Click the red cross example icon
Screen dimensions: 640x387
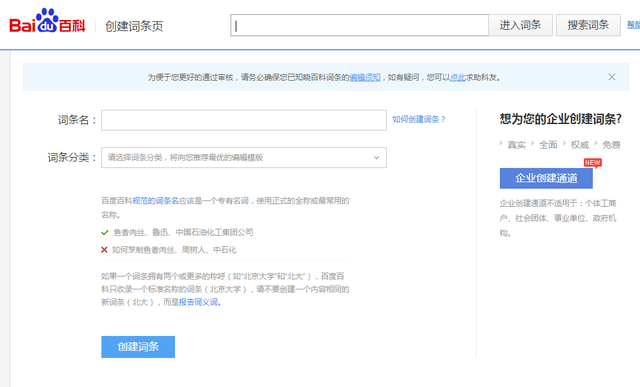[104, 249]
